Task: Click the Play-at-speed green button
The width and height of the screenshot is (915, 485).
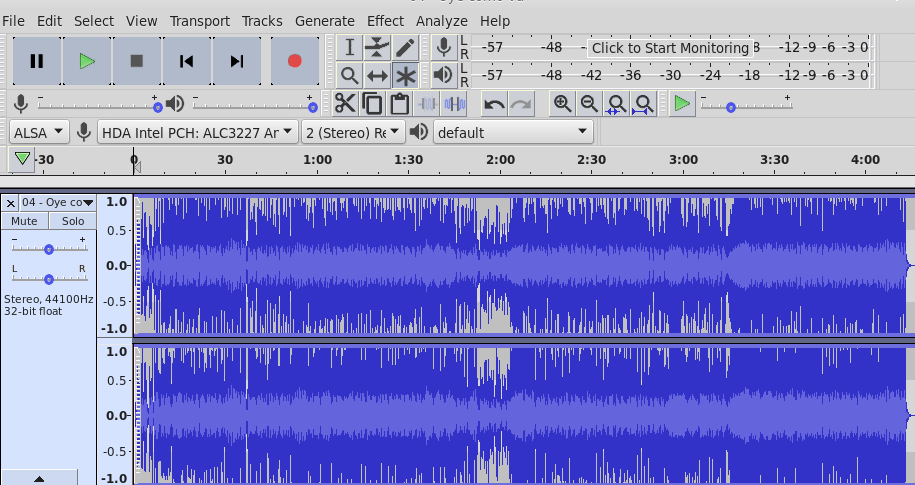Action: [x=682, y=104]
